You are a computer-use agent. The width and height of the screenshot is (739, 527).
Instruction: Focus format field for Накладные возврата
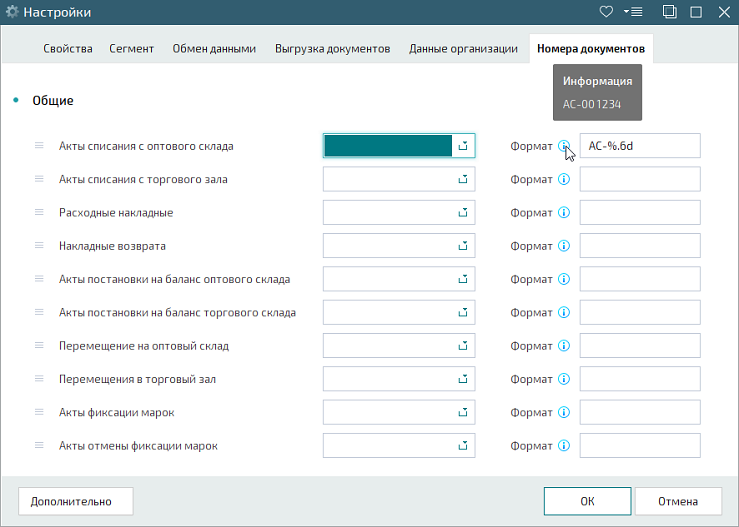[x=640, y=246]
